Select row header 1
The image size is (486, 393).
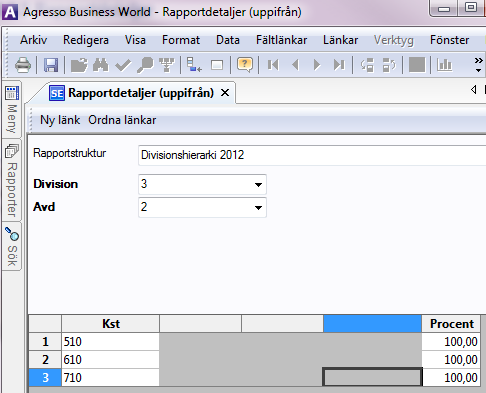[45, 342]
